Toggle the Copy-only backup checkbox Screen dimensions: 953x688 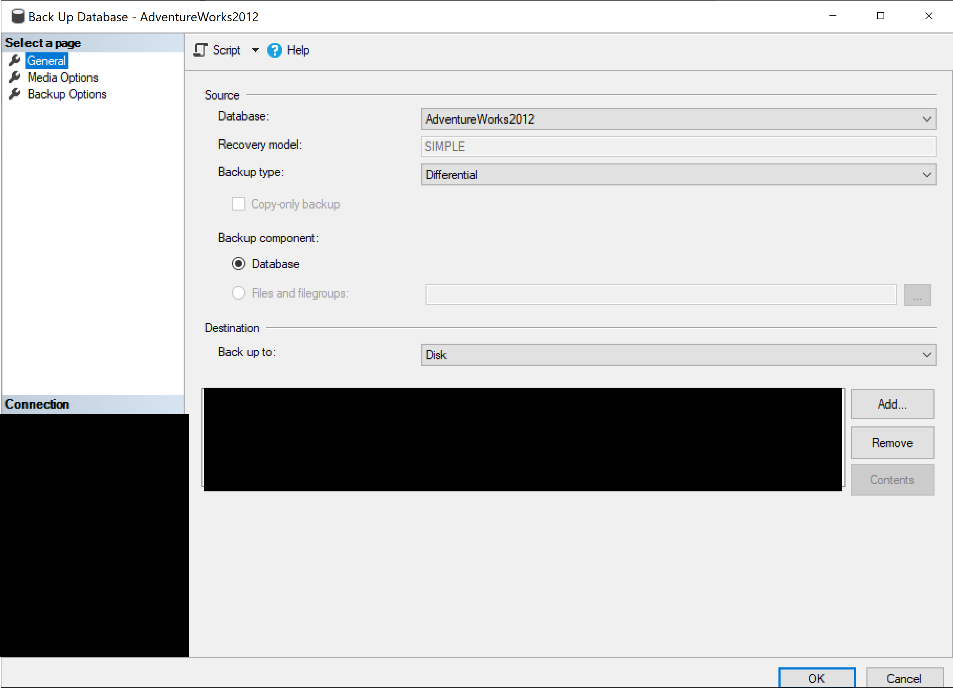pos(238,204)
